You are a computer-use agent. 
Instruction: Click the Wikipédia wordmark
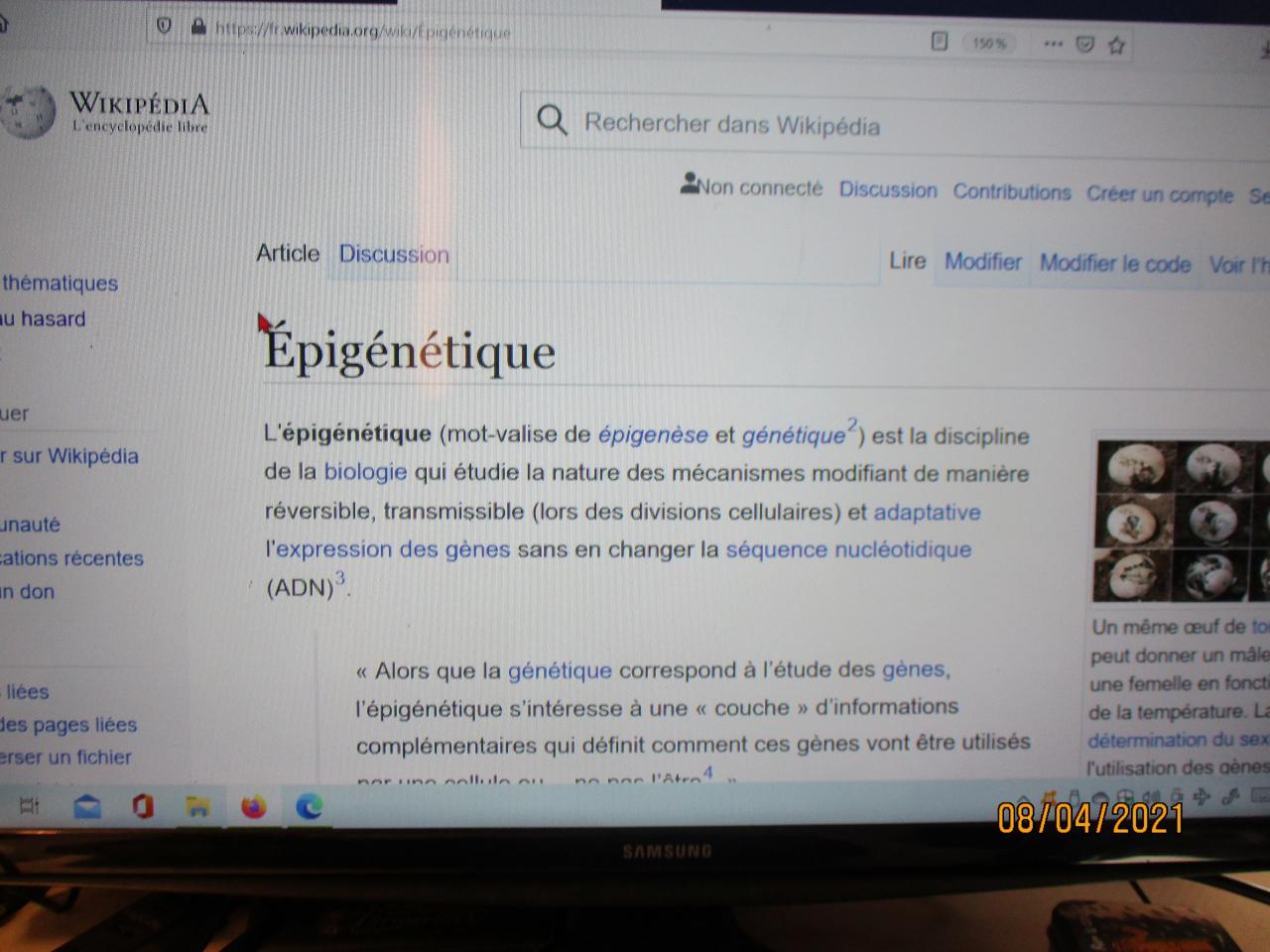point(139,103)
